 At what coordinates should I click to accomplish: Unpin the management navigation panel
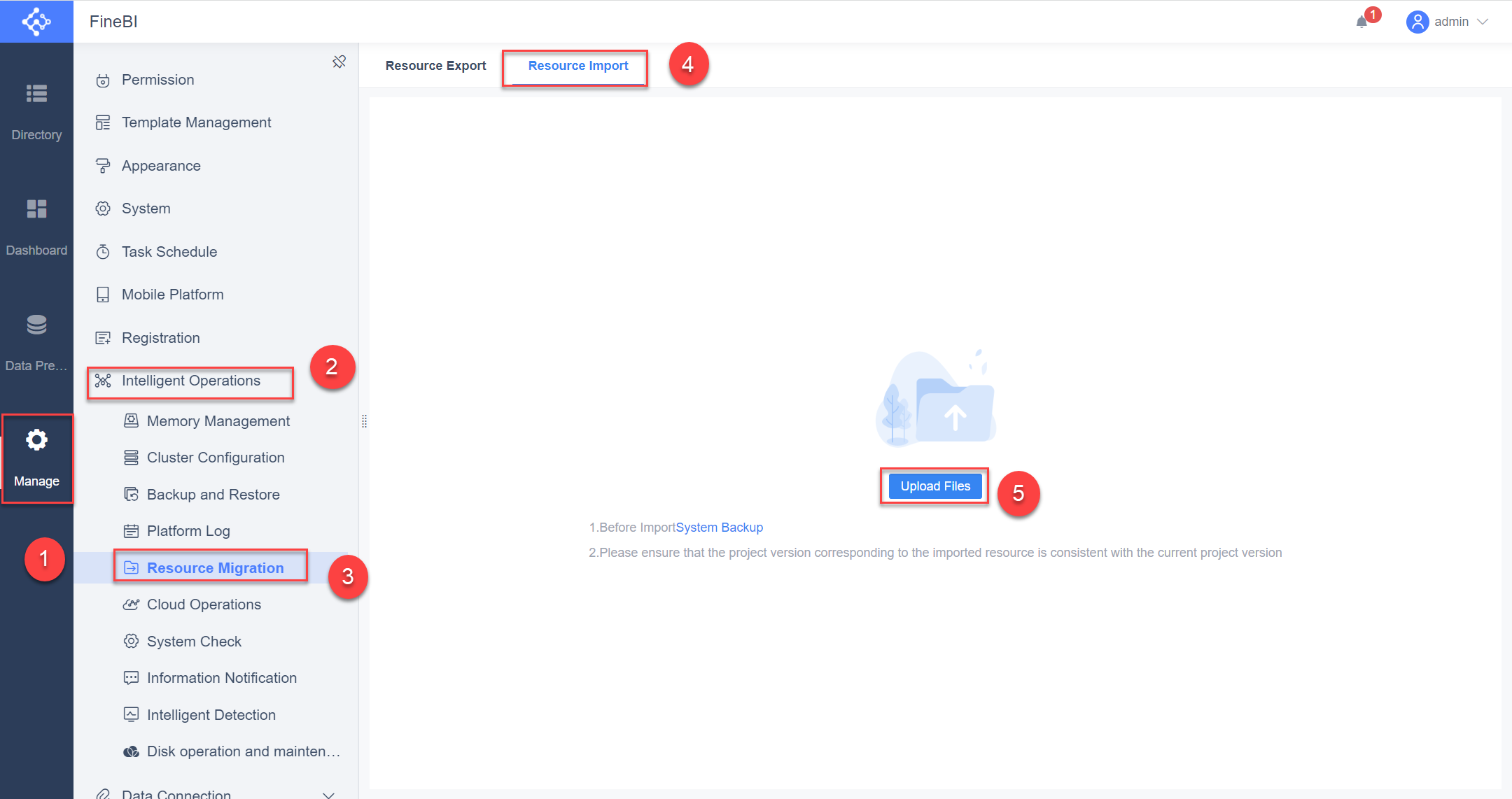tap(339, 62)
